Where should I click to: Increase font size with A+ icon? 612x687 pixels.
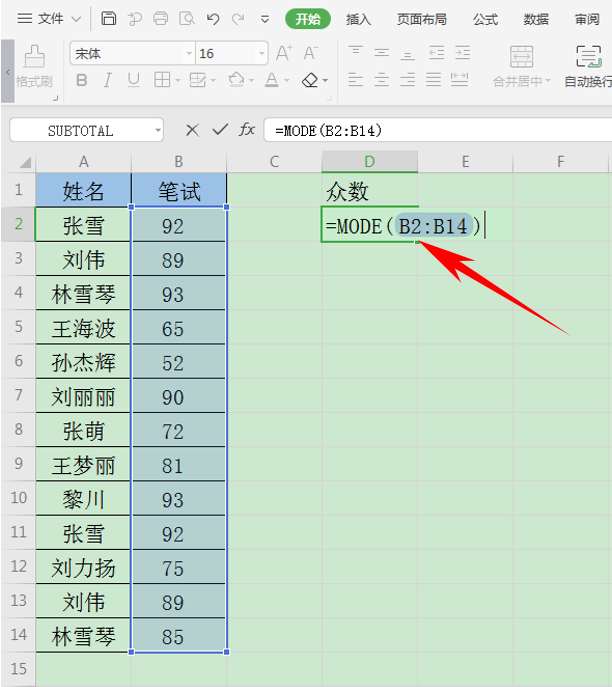pyautogui.click(x=284, y=53)
